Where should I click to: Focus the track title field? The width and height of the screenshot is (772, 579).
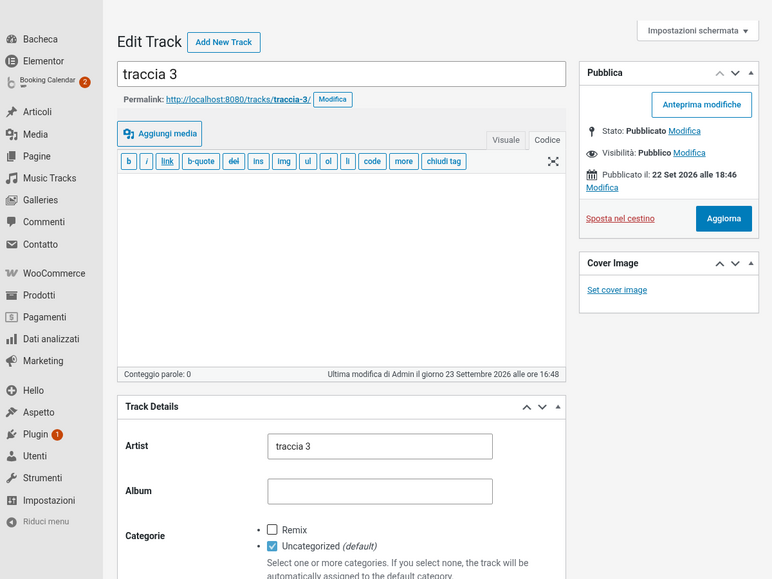[x=341, y=74]
